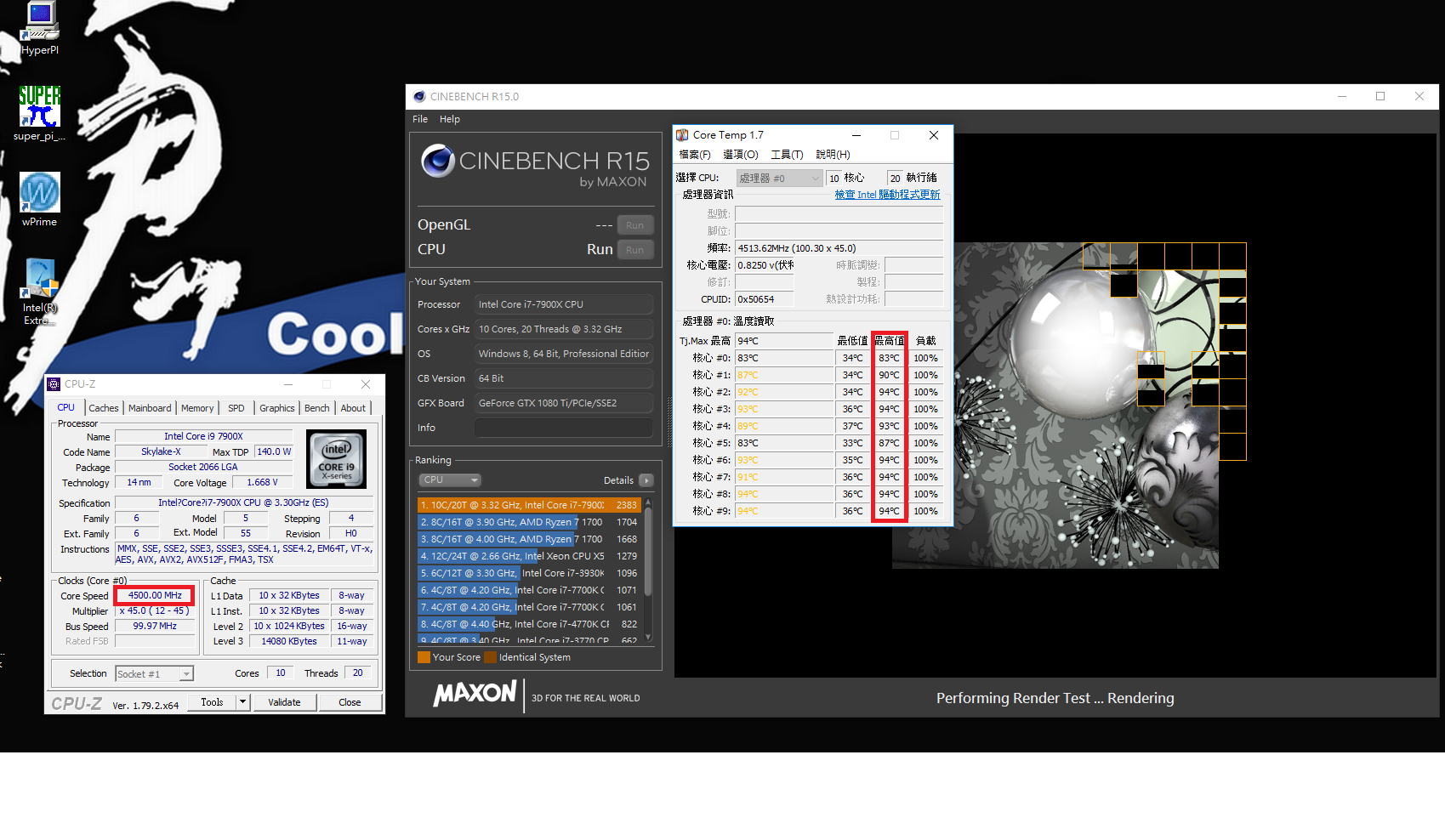
Task: Click the Bus Speed 99.97 MHz value
Action: (155, 626)
